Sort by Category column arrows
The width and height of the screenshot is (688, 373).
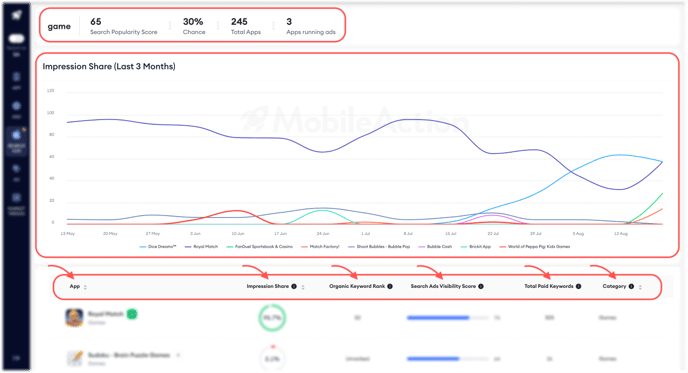(640, 287)
